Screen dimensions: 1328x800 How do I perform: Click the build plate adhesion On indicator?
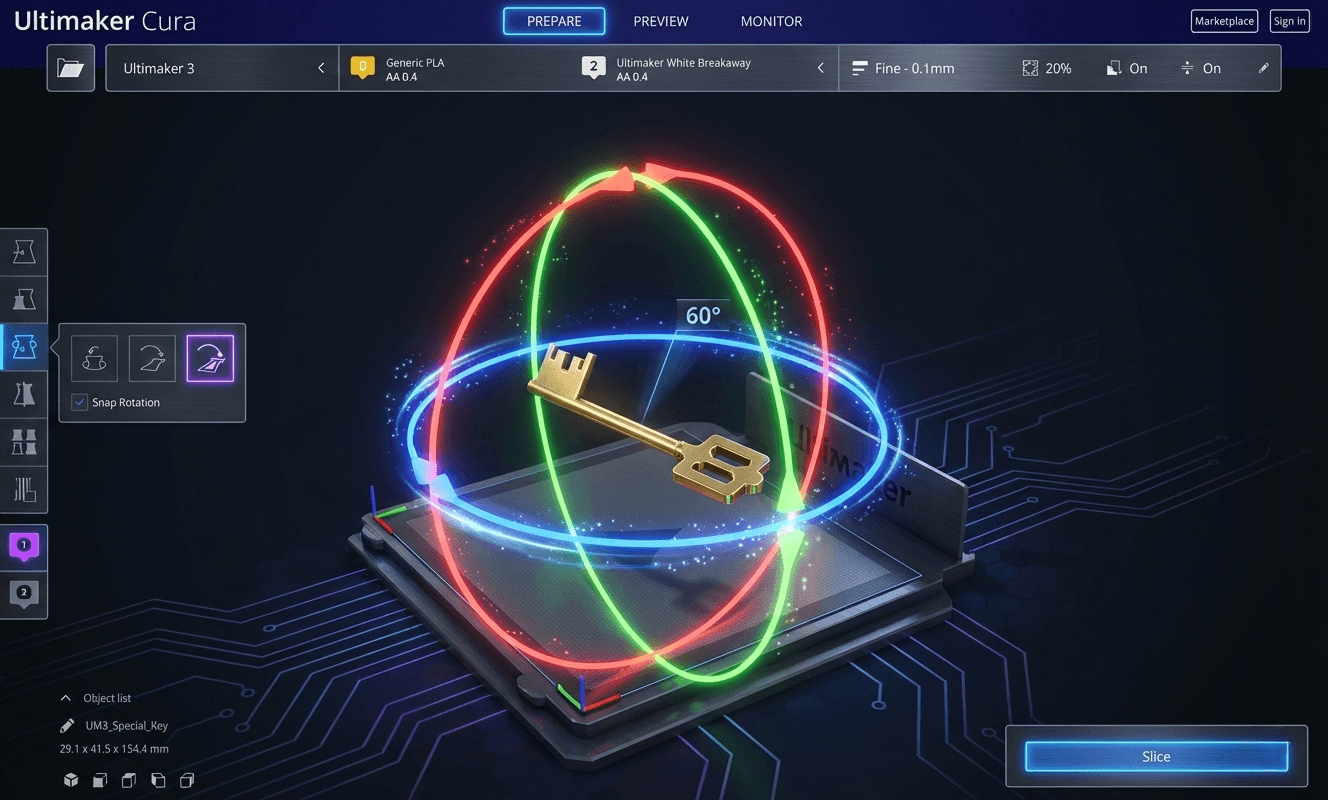pos(1200,68)
